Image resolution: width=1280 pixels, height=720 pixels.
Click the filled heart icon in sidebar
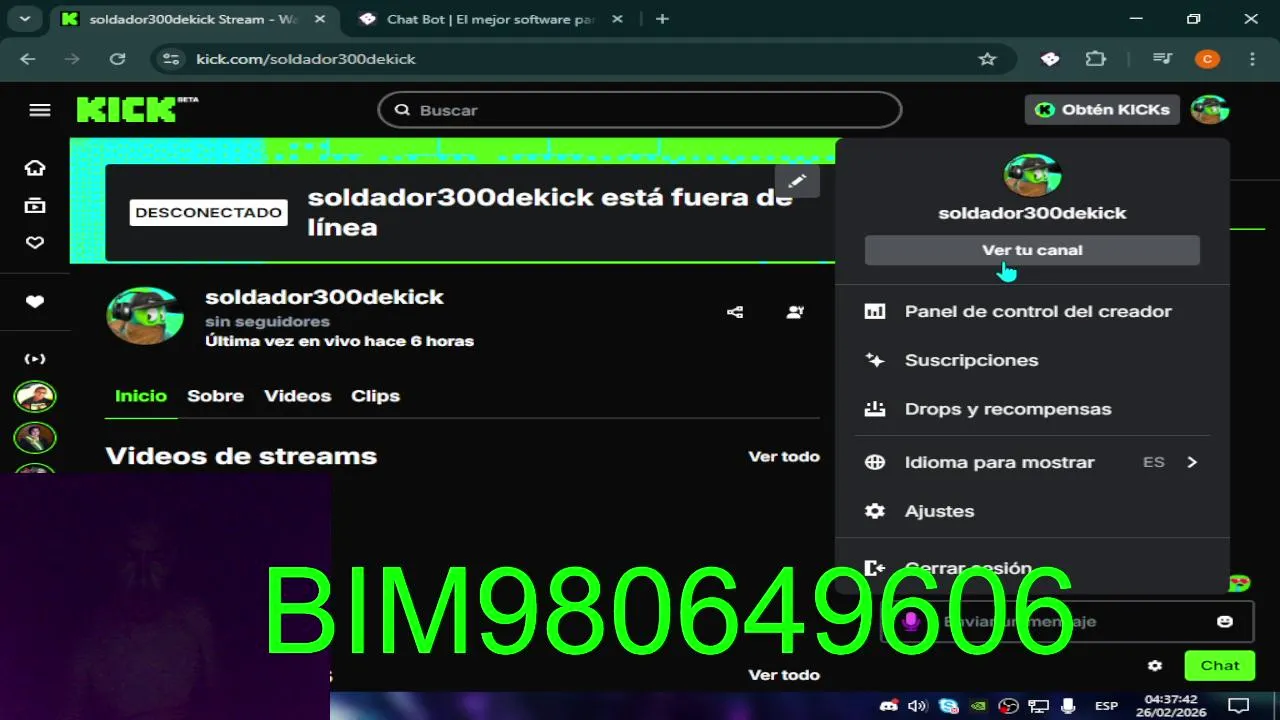pyautogui.click(x=35, y=302)
